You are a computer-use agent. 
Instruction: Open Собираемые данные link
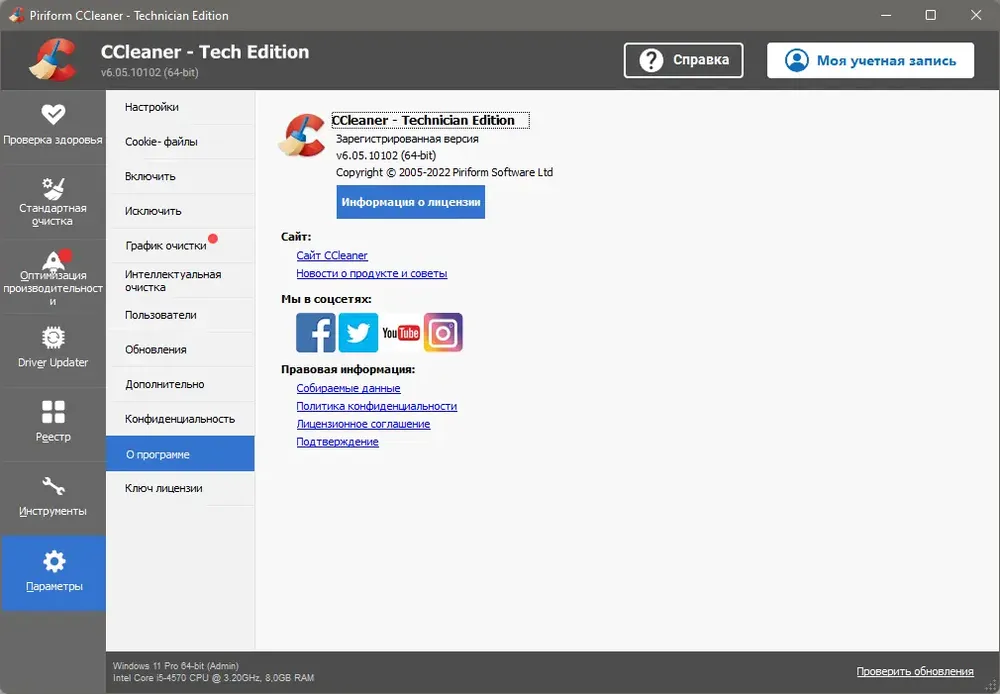pos(348,388)
